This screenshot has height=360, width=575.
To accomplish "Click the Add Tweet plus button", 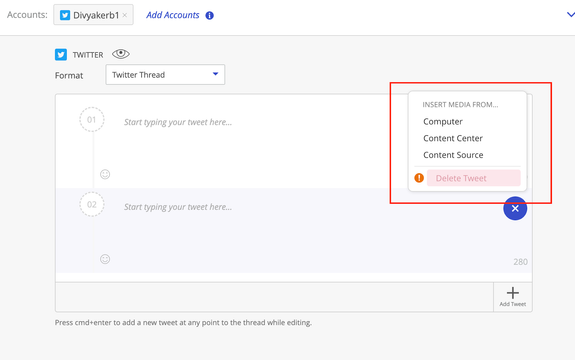I will [x=513, y=297].
